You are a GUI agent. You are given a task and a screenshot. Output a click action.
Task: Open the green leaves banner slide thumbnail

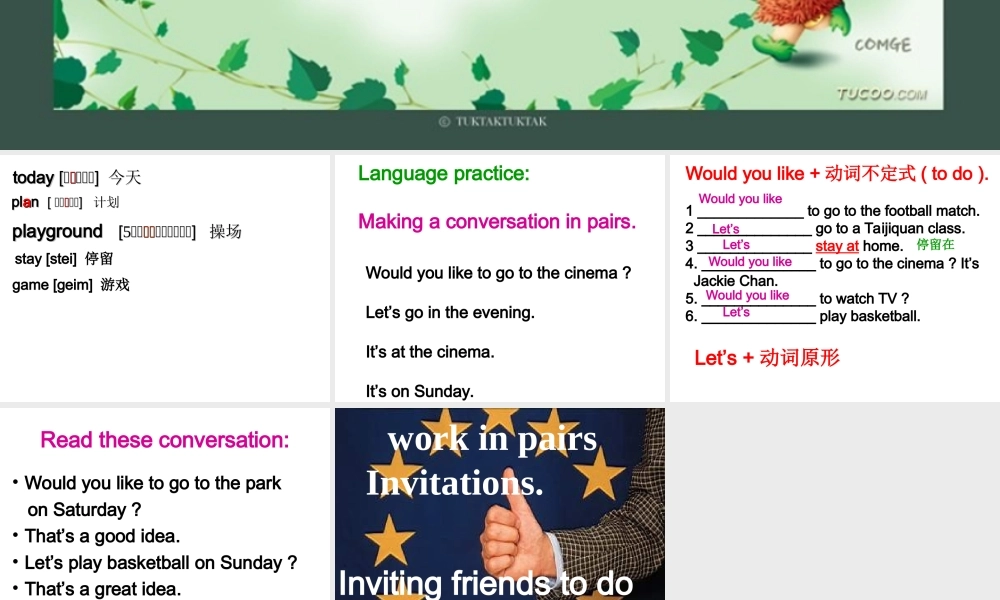click(x=500, y=75)
